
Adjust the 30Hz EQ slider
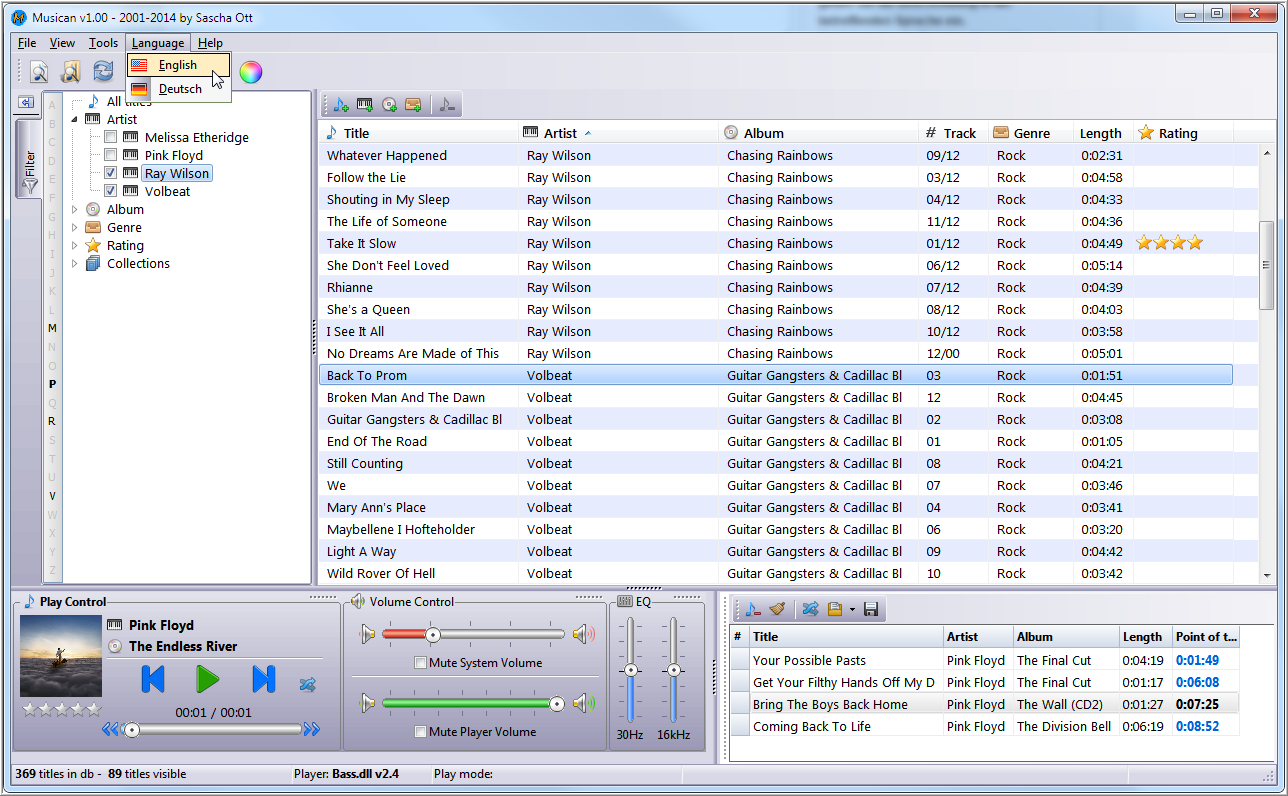[x=630, y=670]
